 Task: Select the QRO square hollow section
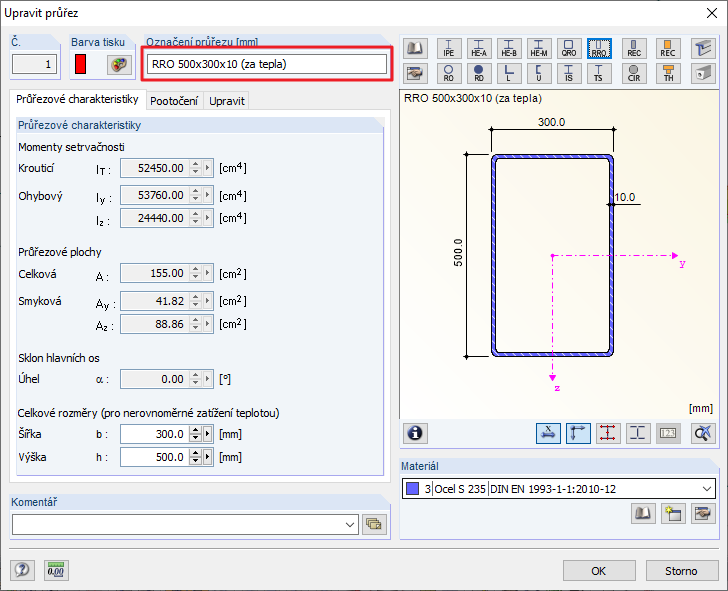click(x=569, y=48)
